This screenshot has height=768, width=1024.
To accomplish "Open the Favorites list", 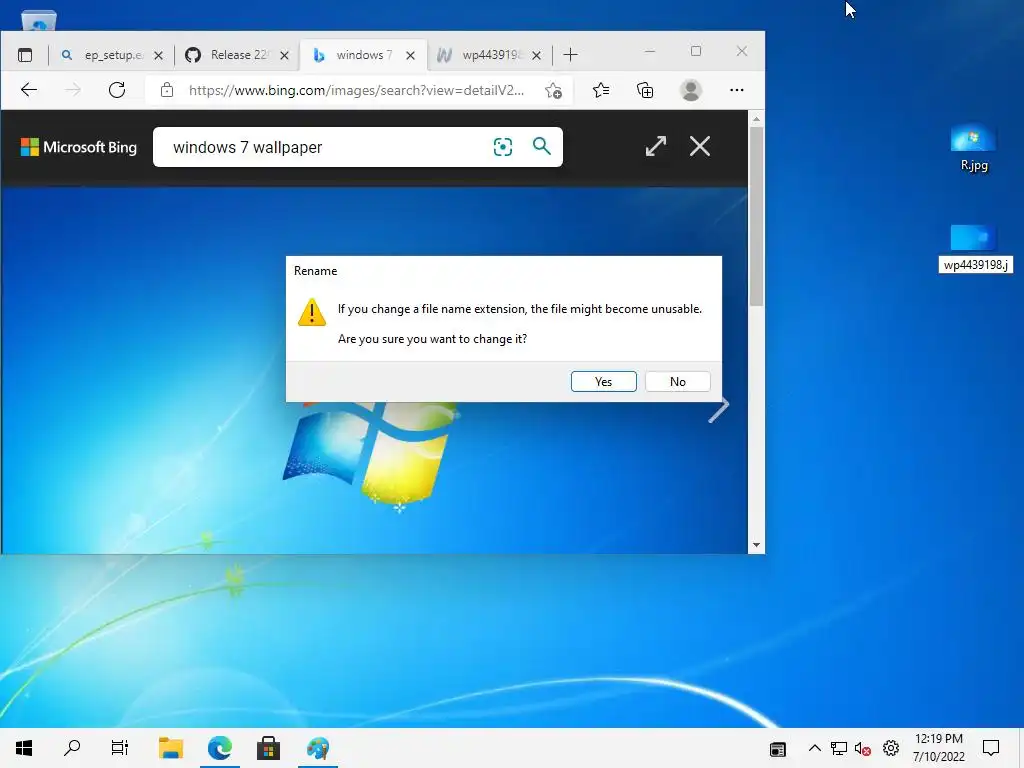I will tap(601, 90).
